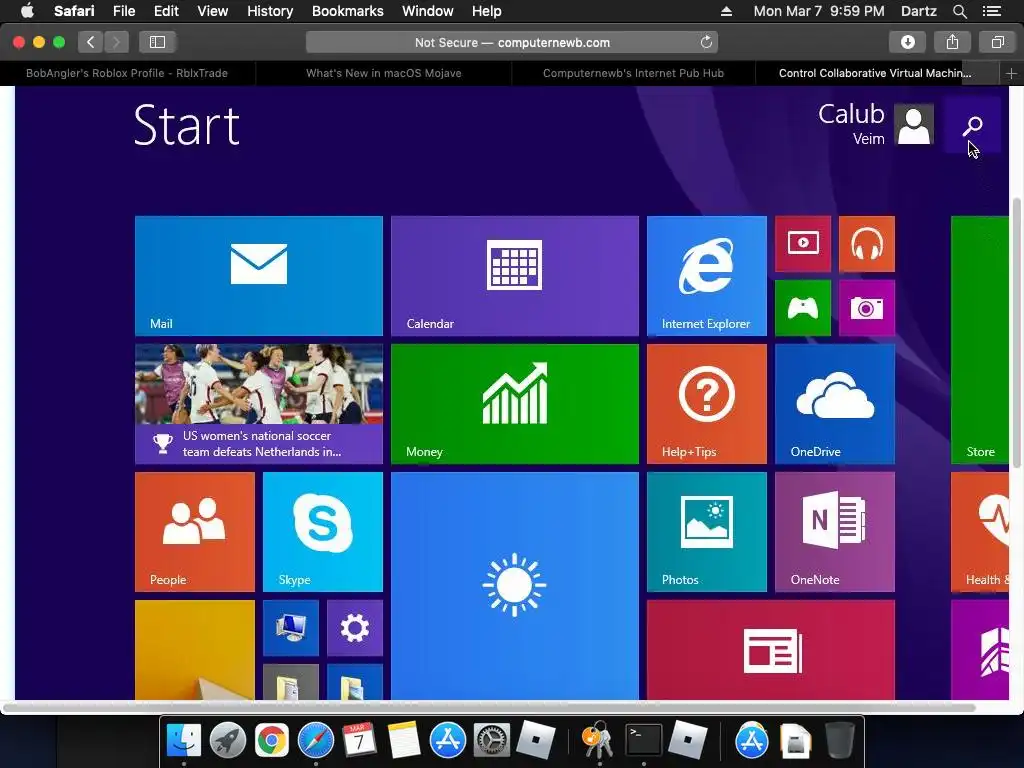Open the Music headphones tile
Screen dimensions: 1024x768
(867, 244)
